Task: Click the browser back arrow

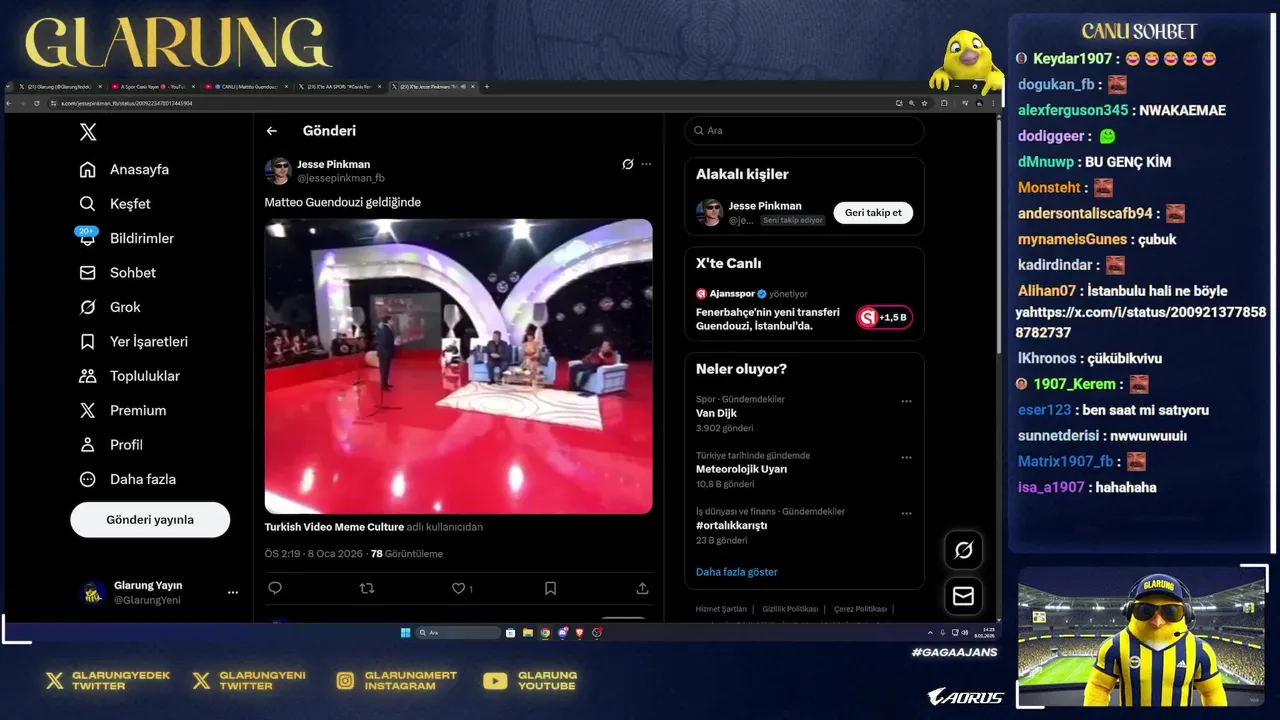Action: tap(10, 103)
